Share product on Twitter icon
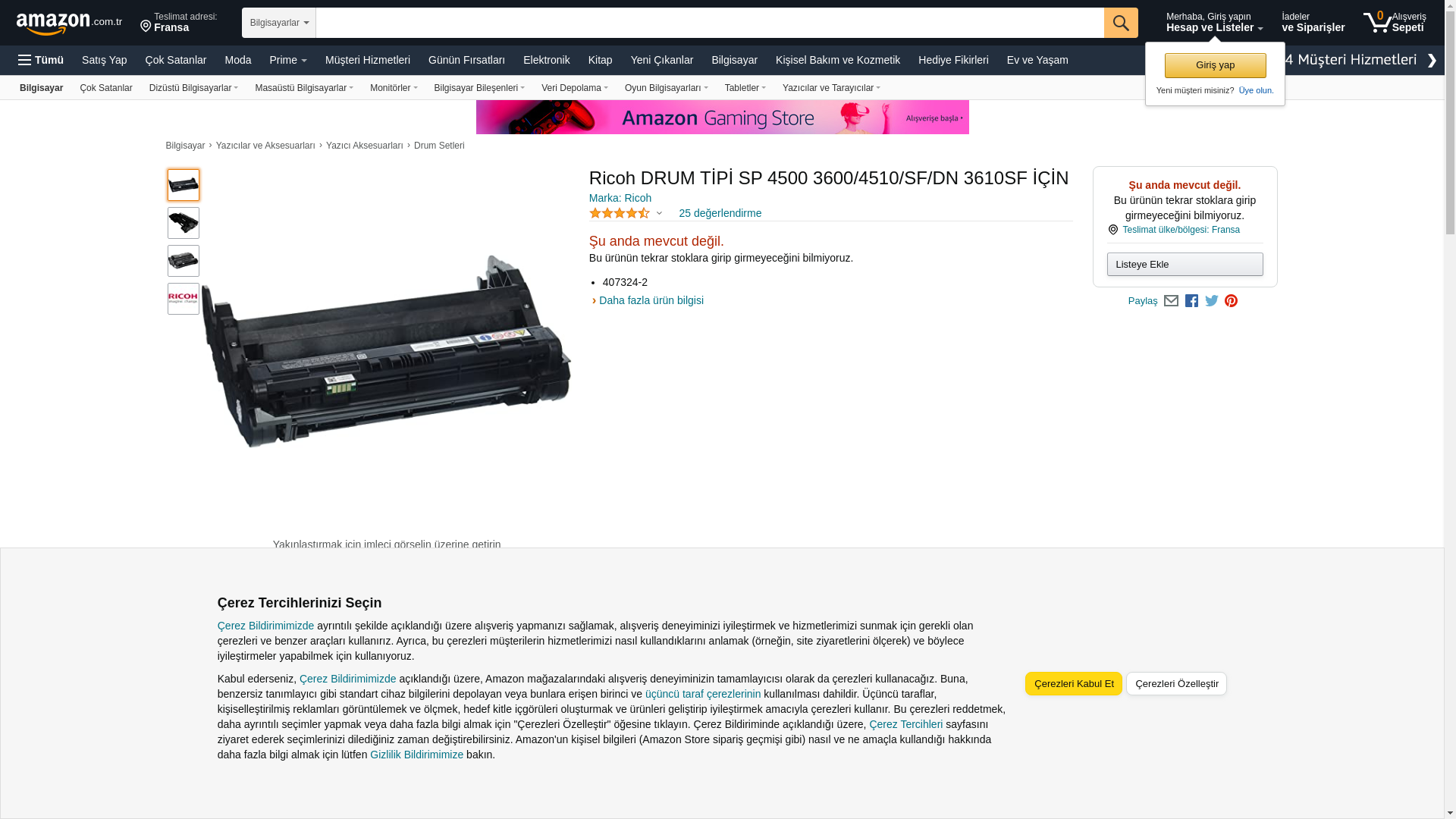The image size is (1456, 819). tap(1212, 301)
